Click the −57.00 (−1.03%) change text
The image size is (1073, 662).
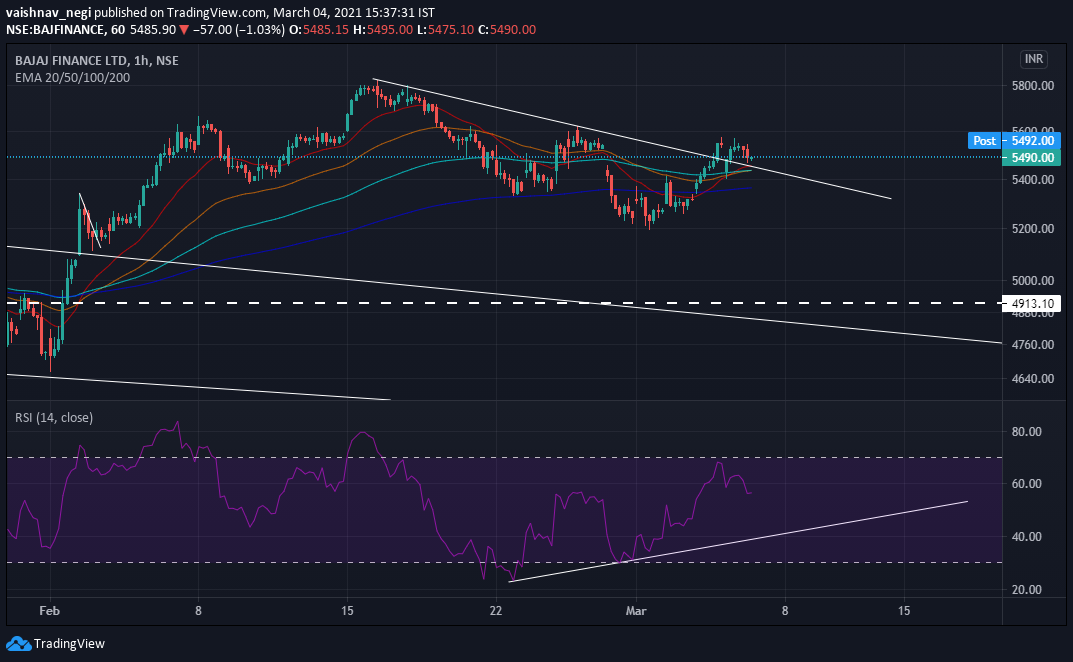[239, 29]
